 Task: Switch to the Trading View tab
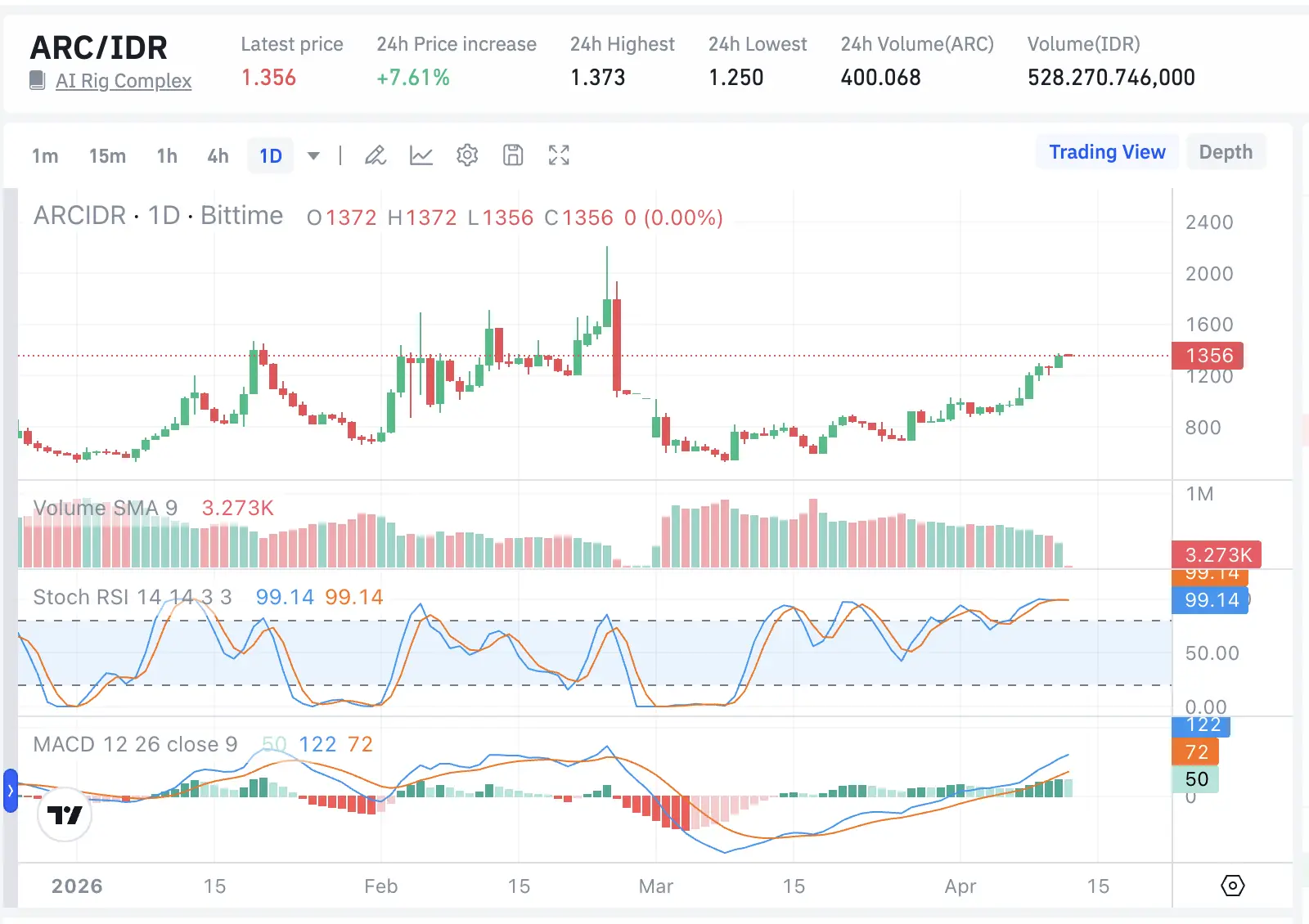click(1107, 151)
